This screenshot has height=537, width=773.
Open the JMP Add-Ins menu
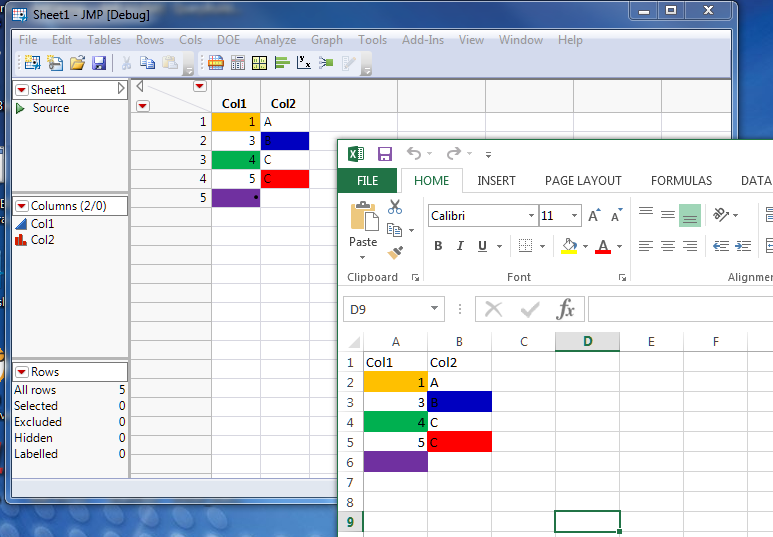[423, 40]
